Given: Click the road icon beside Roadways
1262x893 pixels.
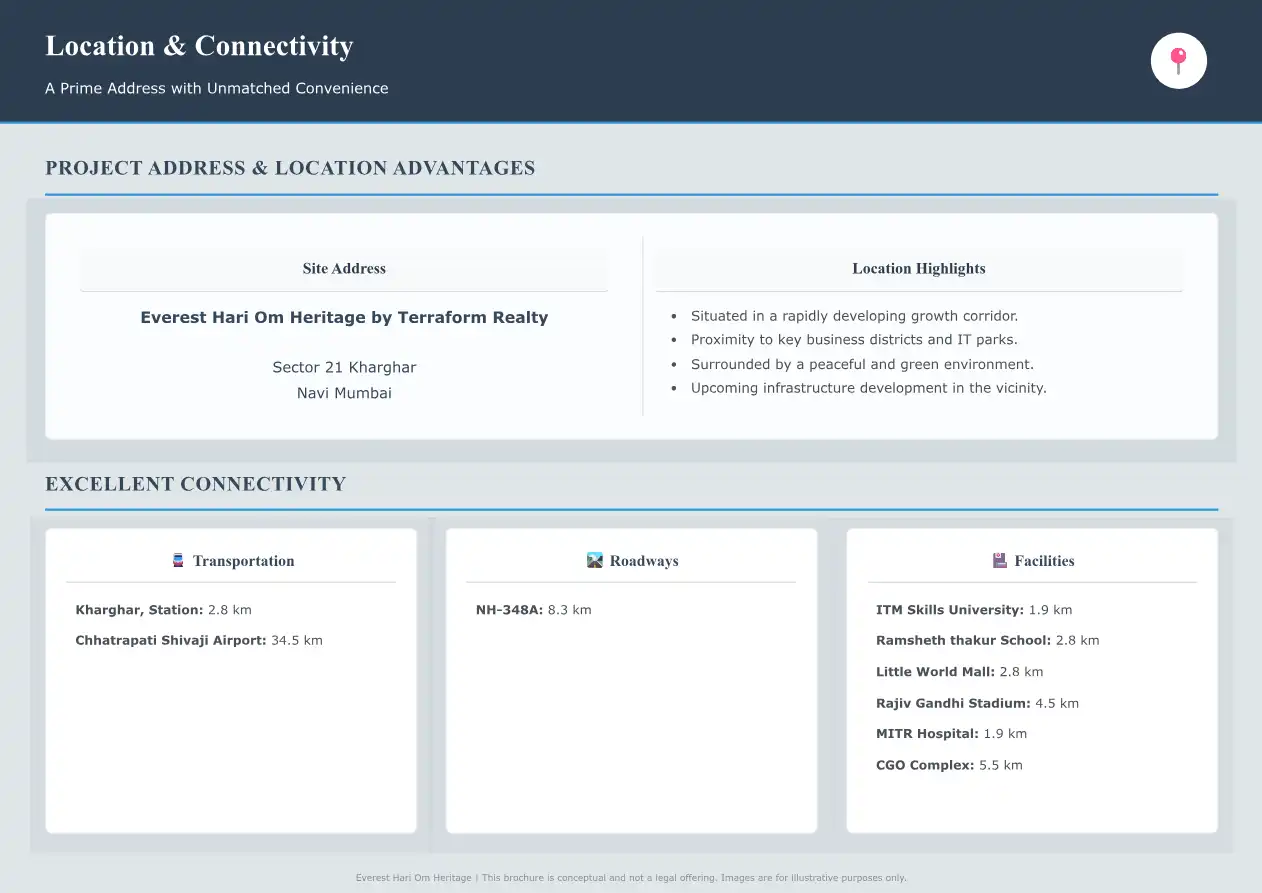Looking at the screenshot, I should [x=595, y=560].
